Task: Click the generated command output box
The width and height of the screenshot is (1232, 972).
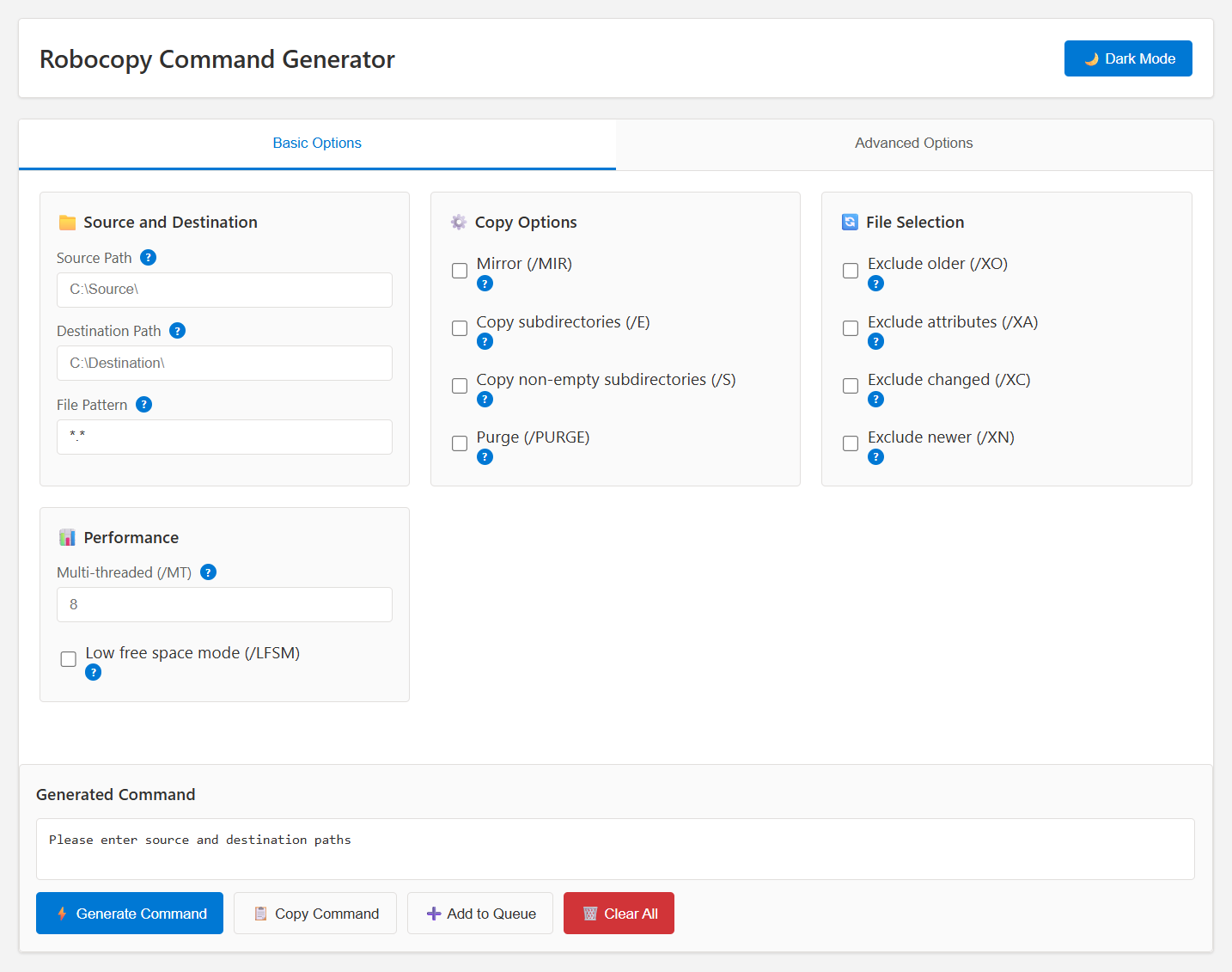Action: [615, 849]
